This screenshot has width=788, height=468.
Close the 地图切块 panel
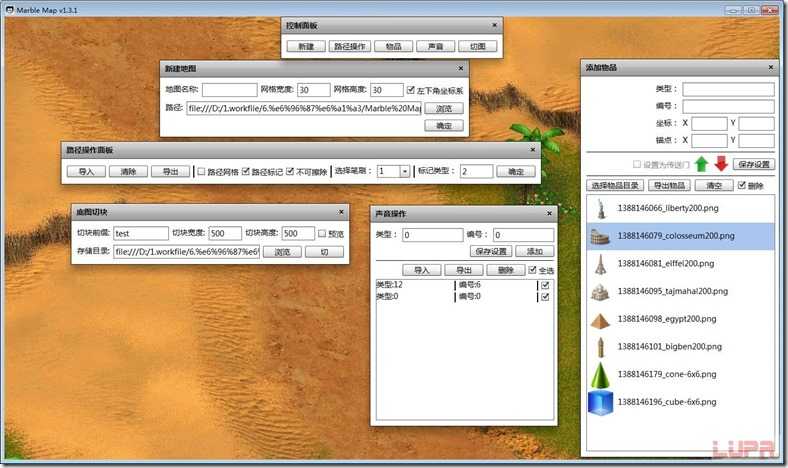[341, 212]
